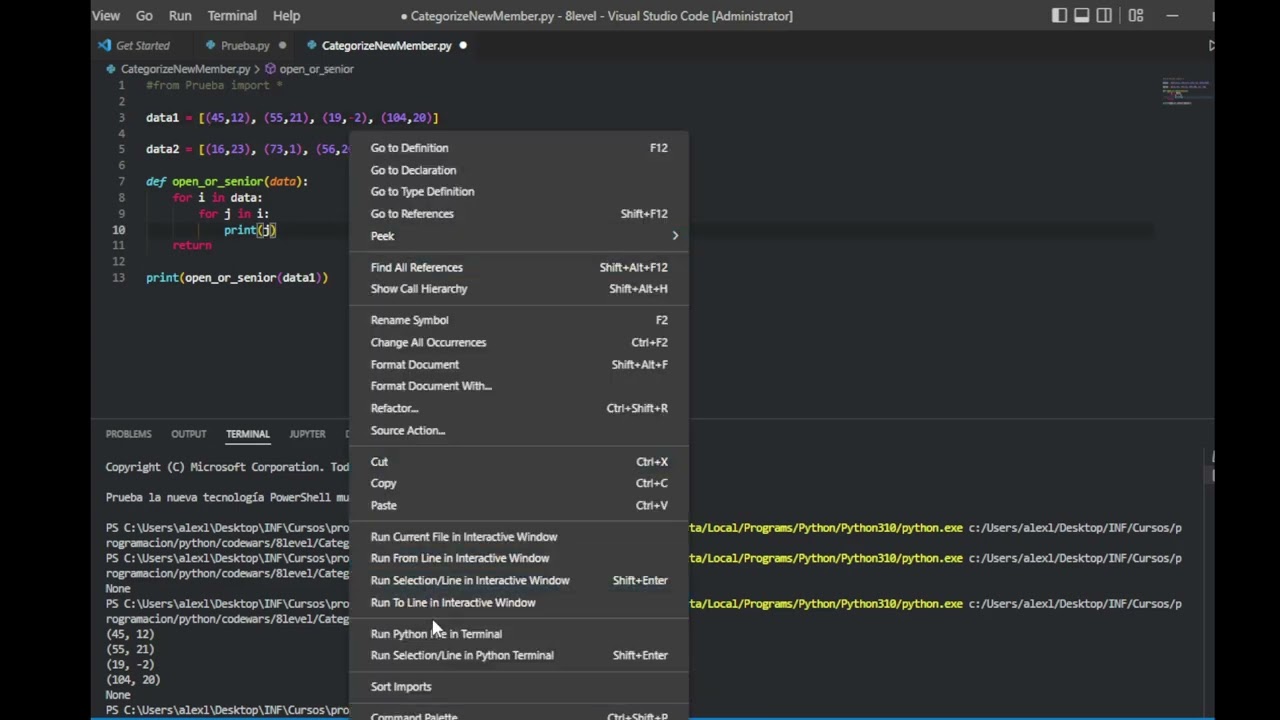Expand the Peek submenu arrow
Screen dimensions: 1280x720
(675, 236)
